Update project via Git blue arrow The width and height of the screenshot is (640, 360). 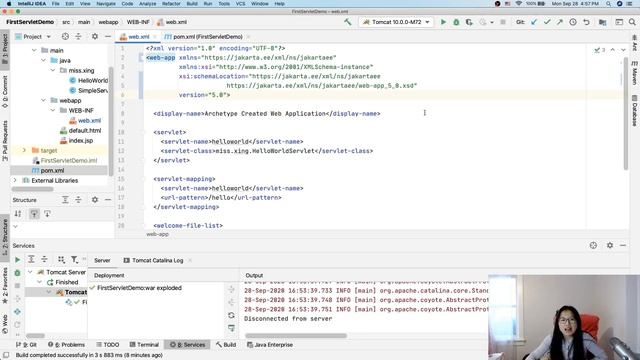(x=534, y=22)
